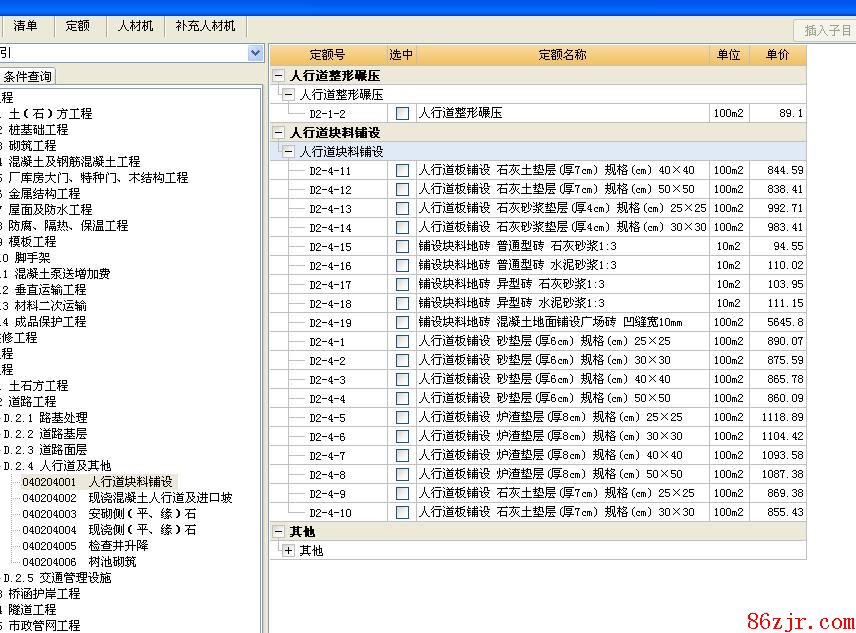Open the 定额 tab
856x633 pixels.
pos(77,26)
